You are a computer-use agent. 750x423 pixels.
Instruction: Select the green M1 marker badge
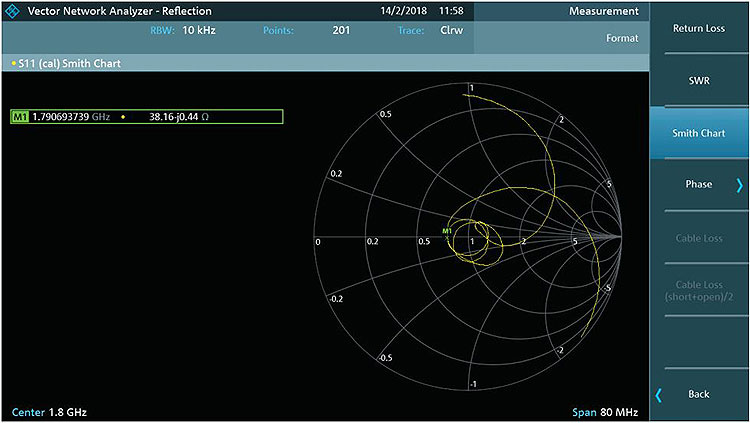(x=20, y=117)
